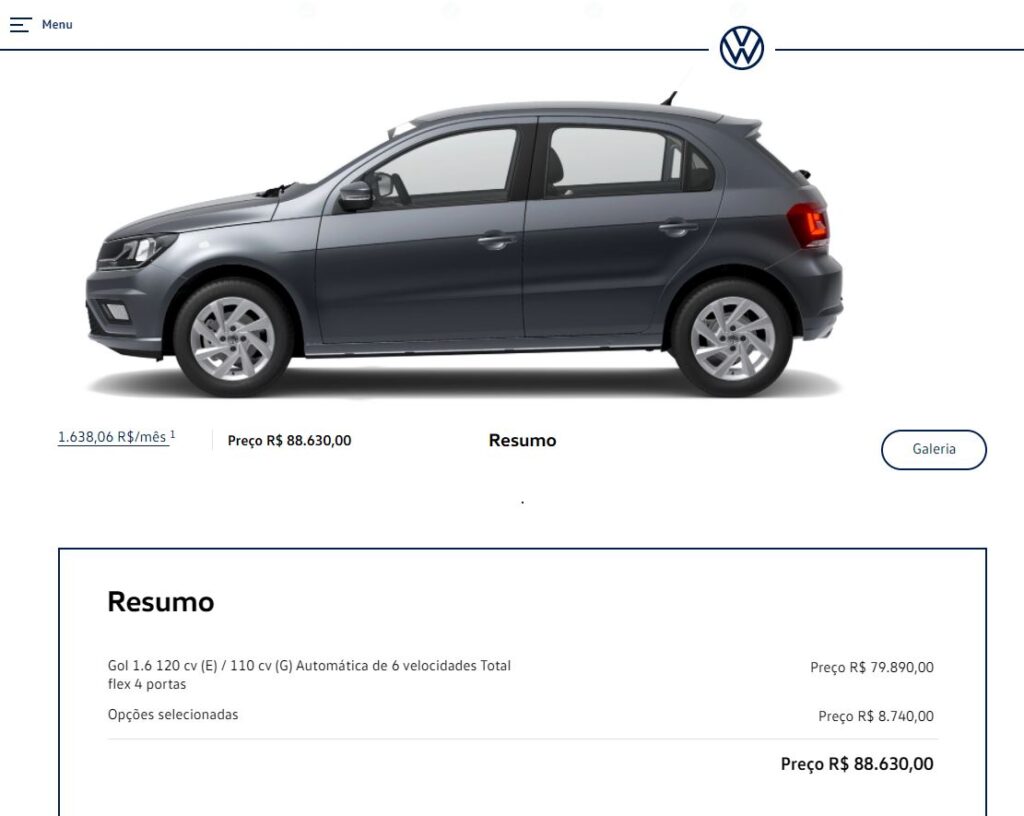Open the hamburger menu icon
This screenshot has height=816, width=1024.
pyautogui.click(x=20, y=25)
